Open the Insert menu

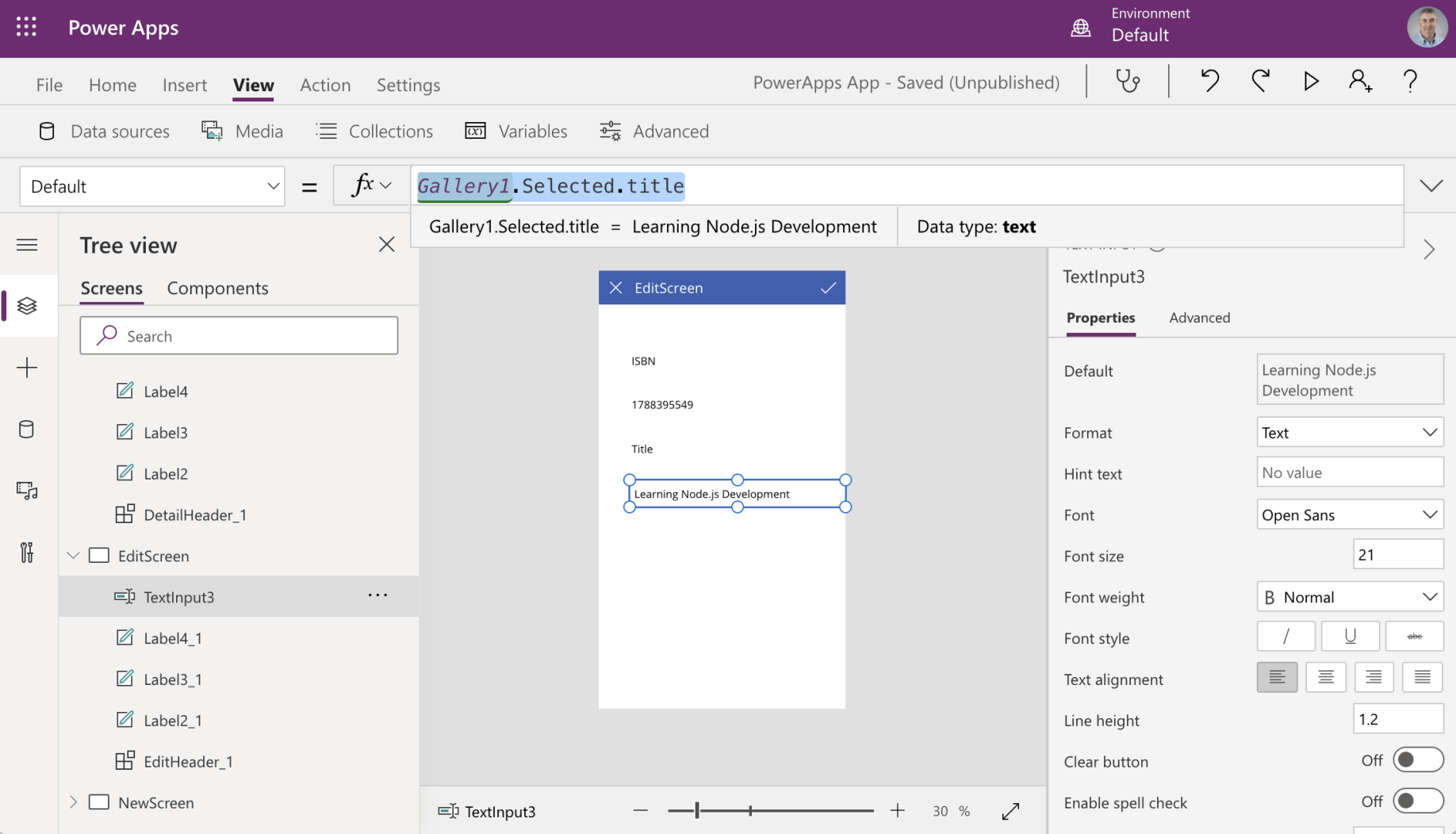pyautogui.click(x=184, y=85)
